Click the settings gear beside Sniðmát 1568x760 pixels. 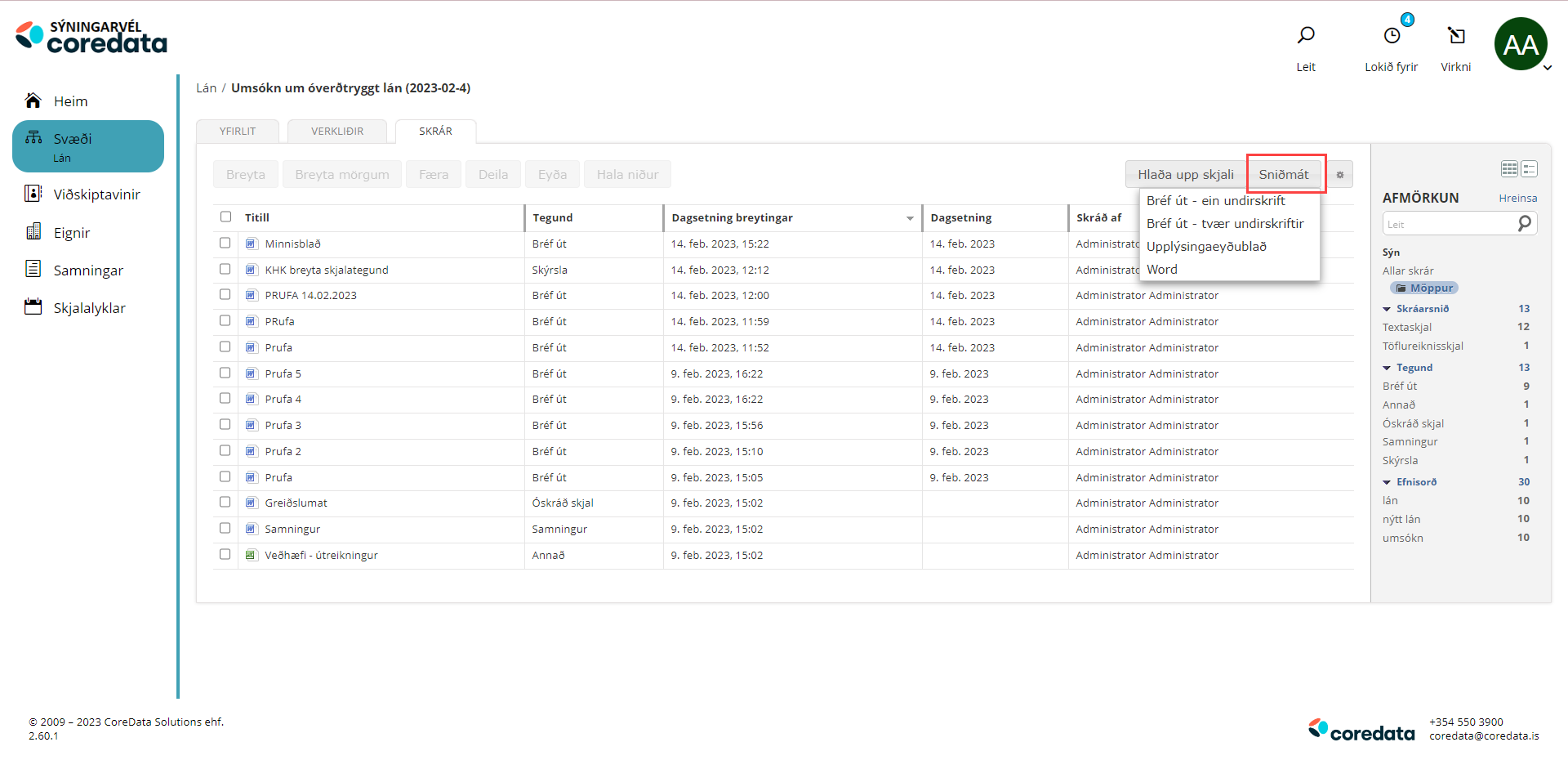(1339, 175)
